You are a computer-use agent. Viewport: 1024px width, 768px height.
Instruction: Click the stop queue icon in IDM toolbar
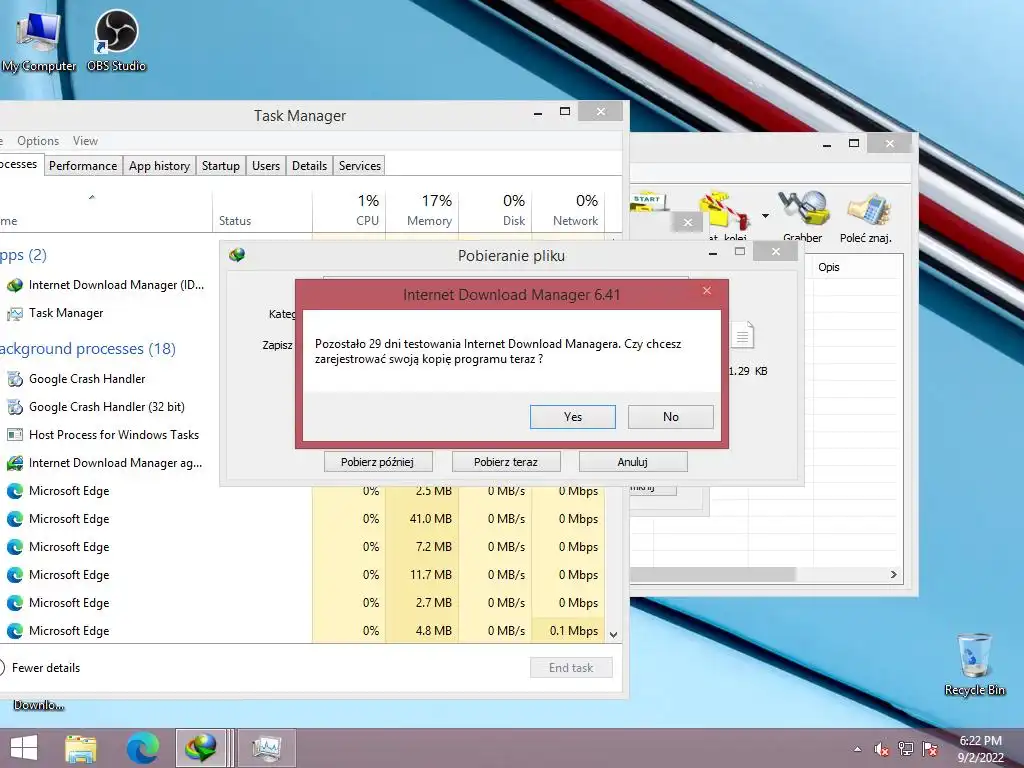click(x=724, y=212)
